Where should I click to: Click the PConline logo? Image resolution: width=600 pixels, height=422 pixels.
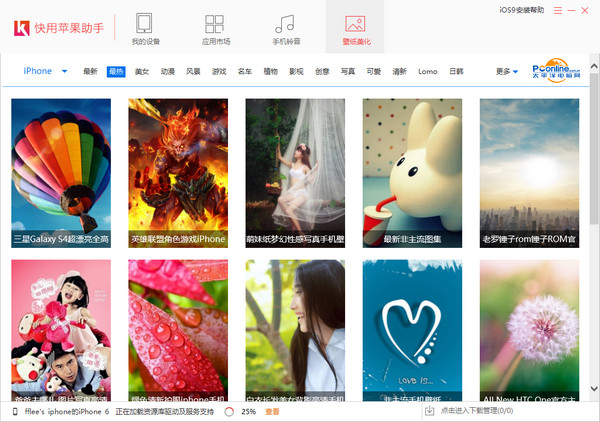tap(556, 70)
